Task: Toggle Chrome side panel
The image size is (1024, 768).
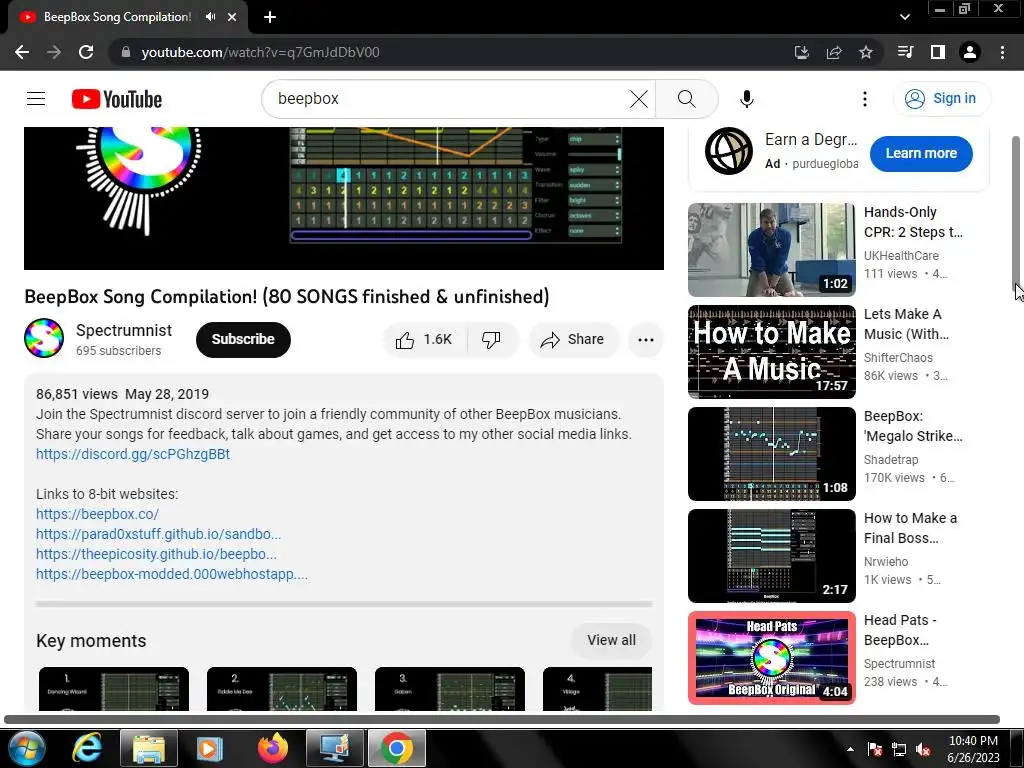Action: 938,52
